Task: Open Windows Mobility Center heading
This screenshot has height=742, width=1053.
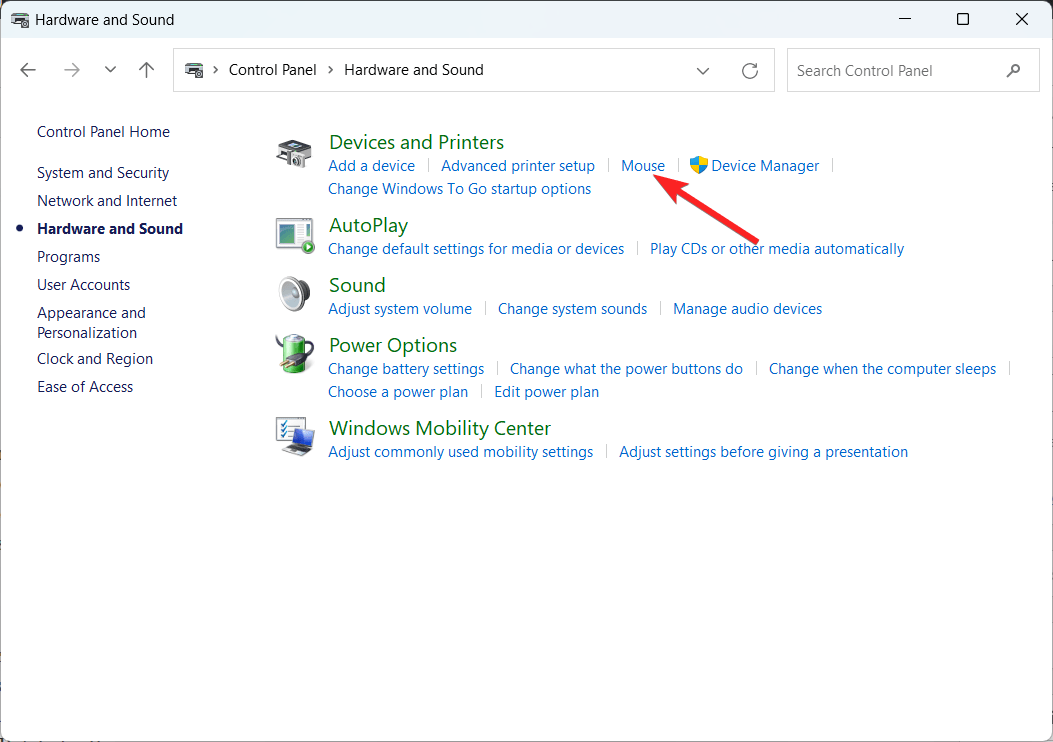Action: pos(440,428)
